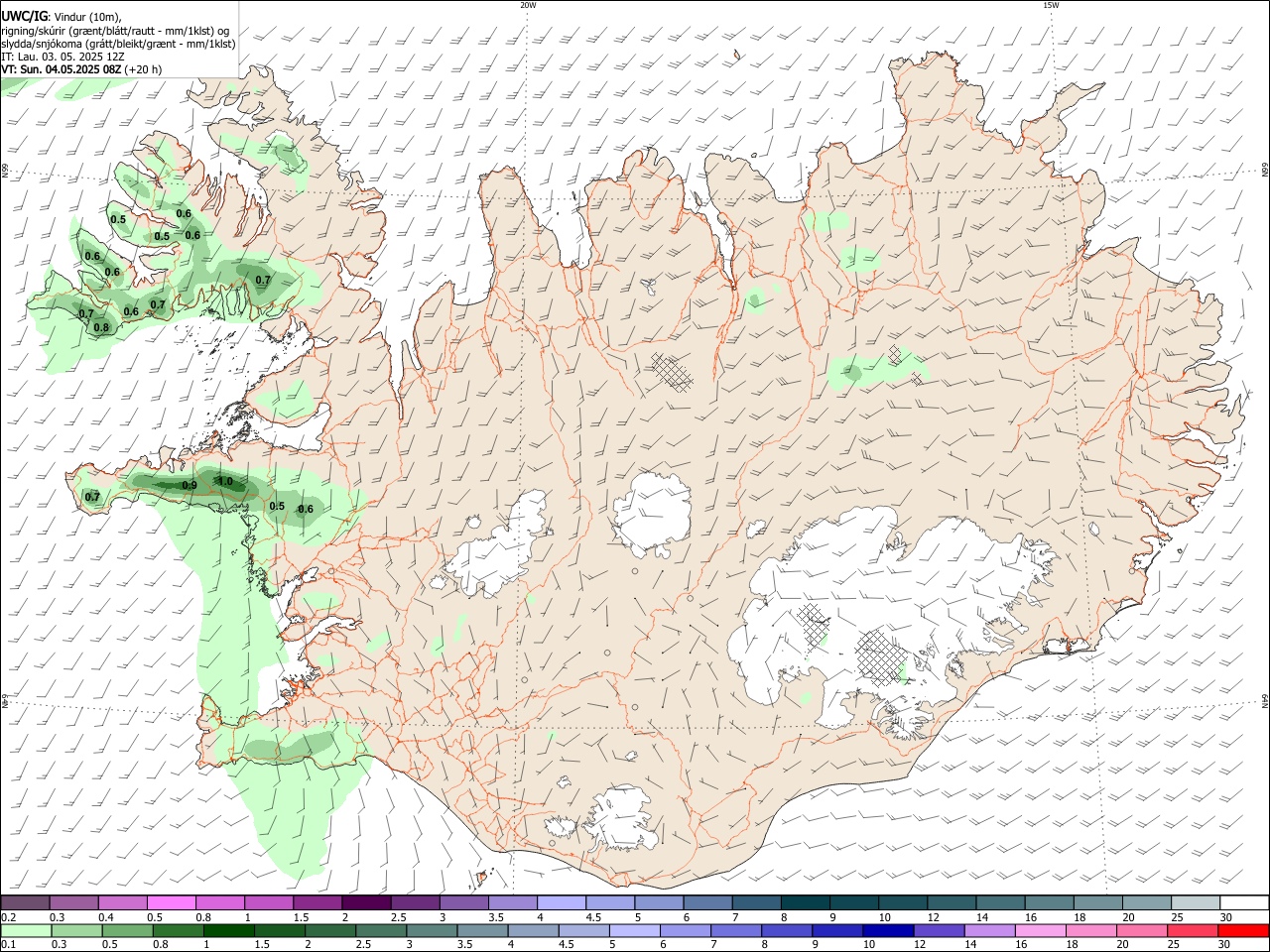Click the 'IT: Lau. 03. 05. 2025 12Z' line
Screen dimensions: 1270x952
click(63, 57)
